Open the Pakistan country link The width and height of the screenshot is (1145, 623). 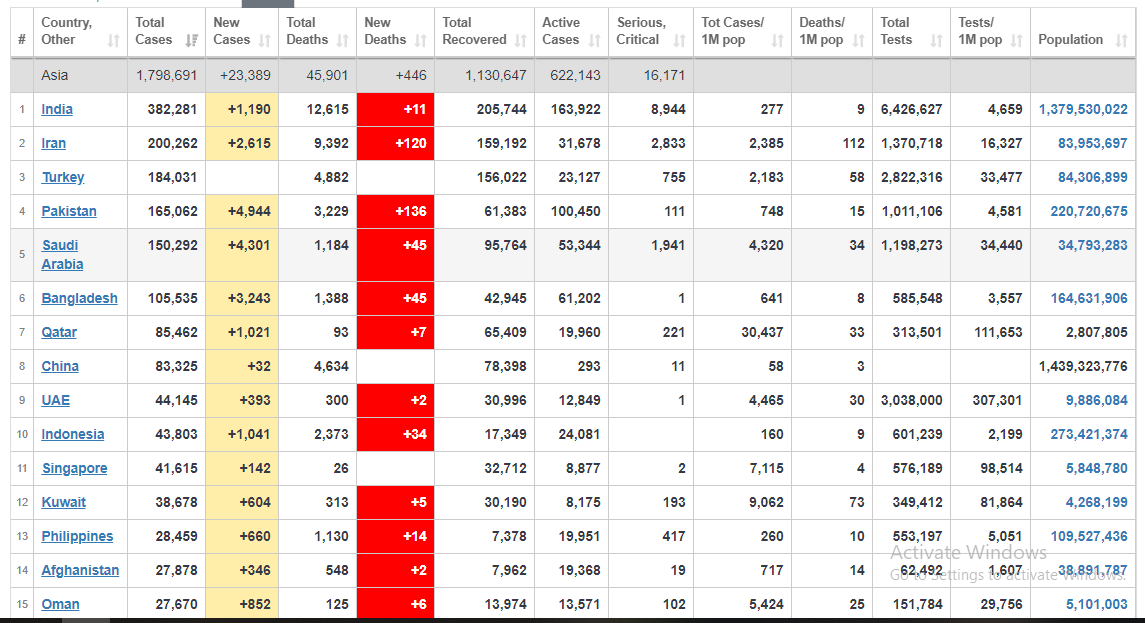69,211
